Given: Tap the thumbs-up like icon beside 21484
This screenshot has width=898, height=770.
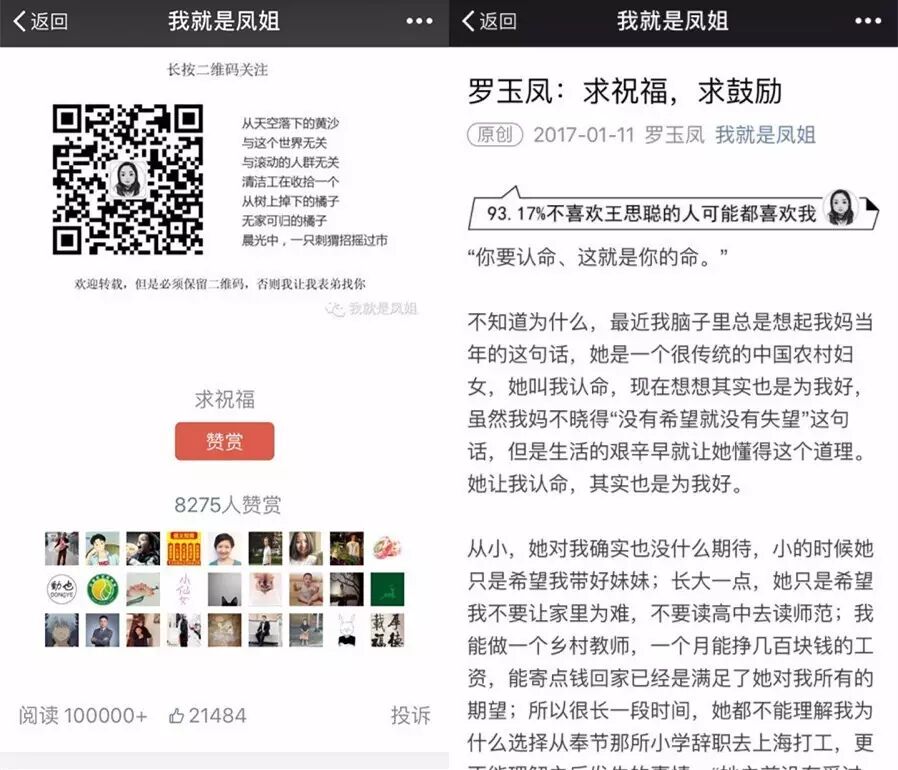Looking at the screenshot, I should point(177,715).
